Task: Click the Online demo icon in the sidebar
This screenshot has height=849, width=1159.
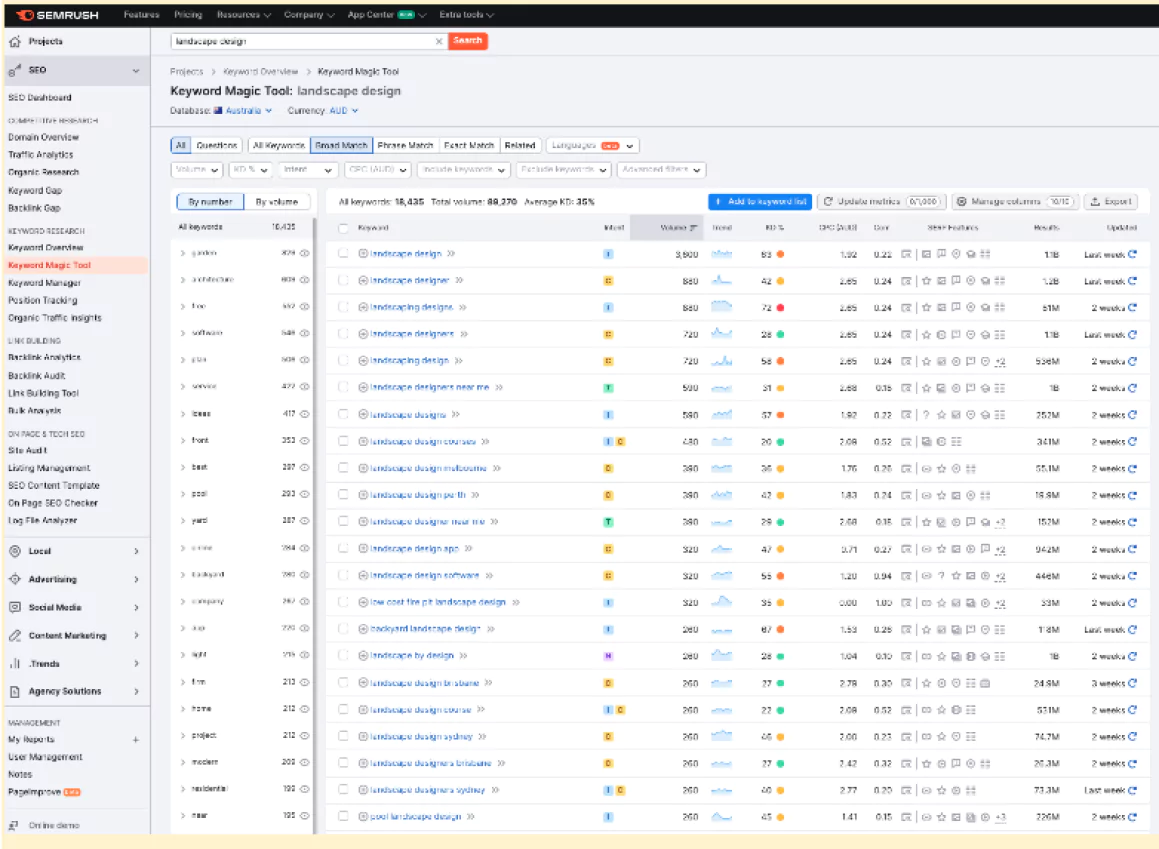Action: click(x=13, y=825)
